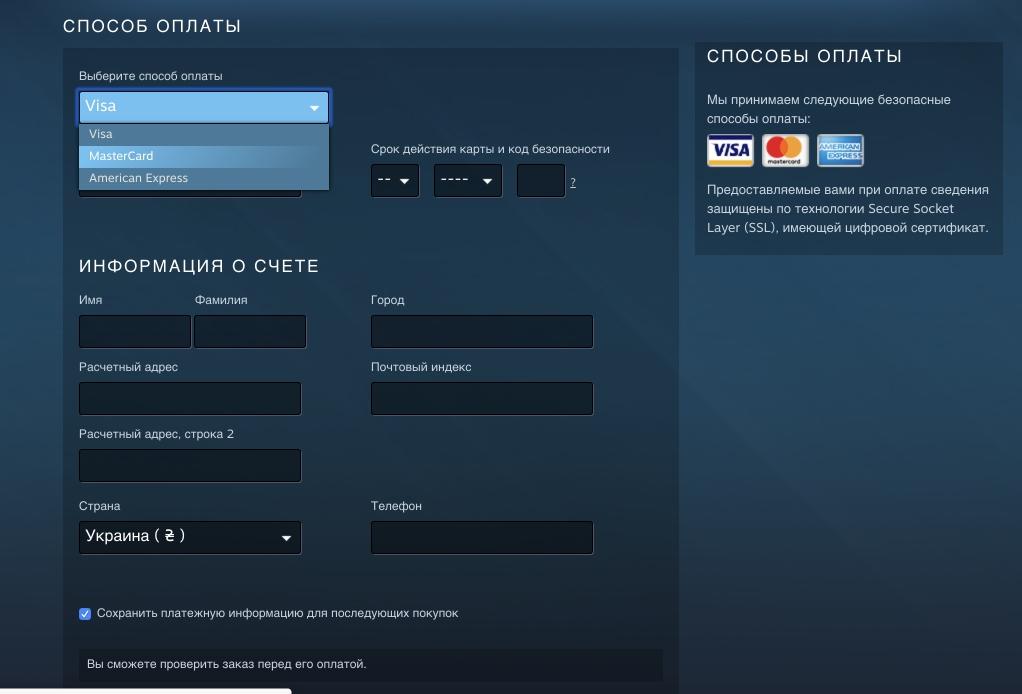Open the payment method dropdown showing Visa
This screenshot has width=1022, height=694.
204,107
